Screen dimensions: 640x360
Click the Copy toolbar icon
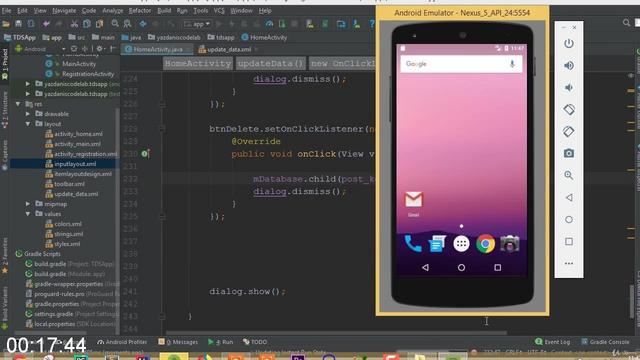click(x=87, y=24)
